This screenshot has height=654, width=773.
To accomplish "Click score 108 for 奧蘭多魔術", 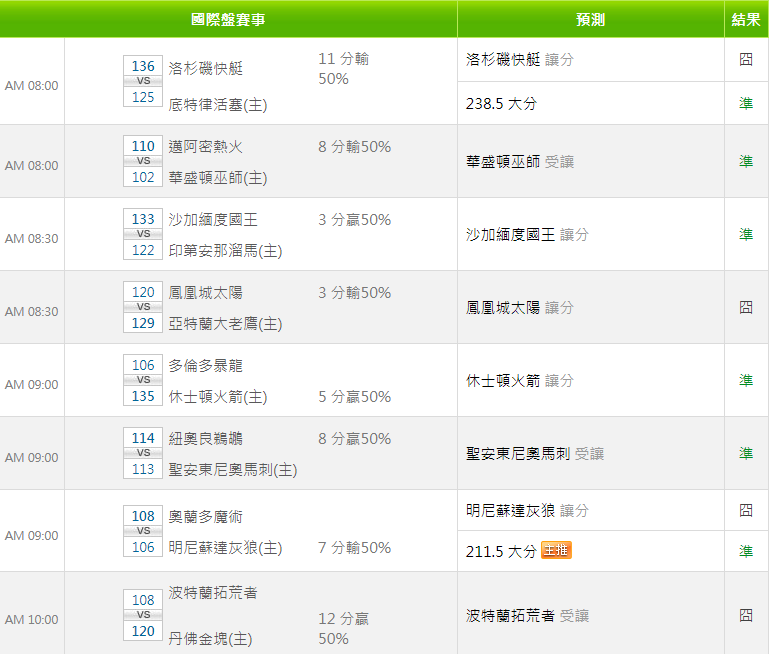I will point(143,516).
